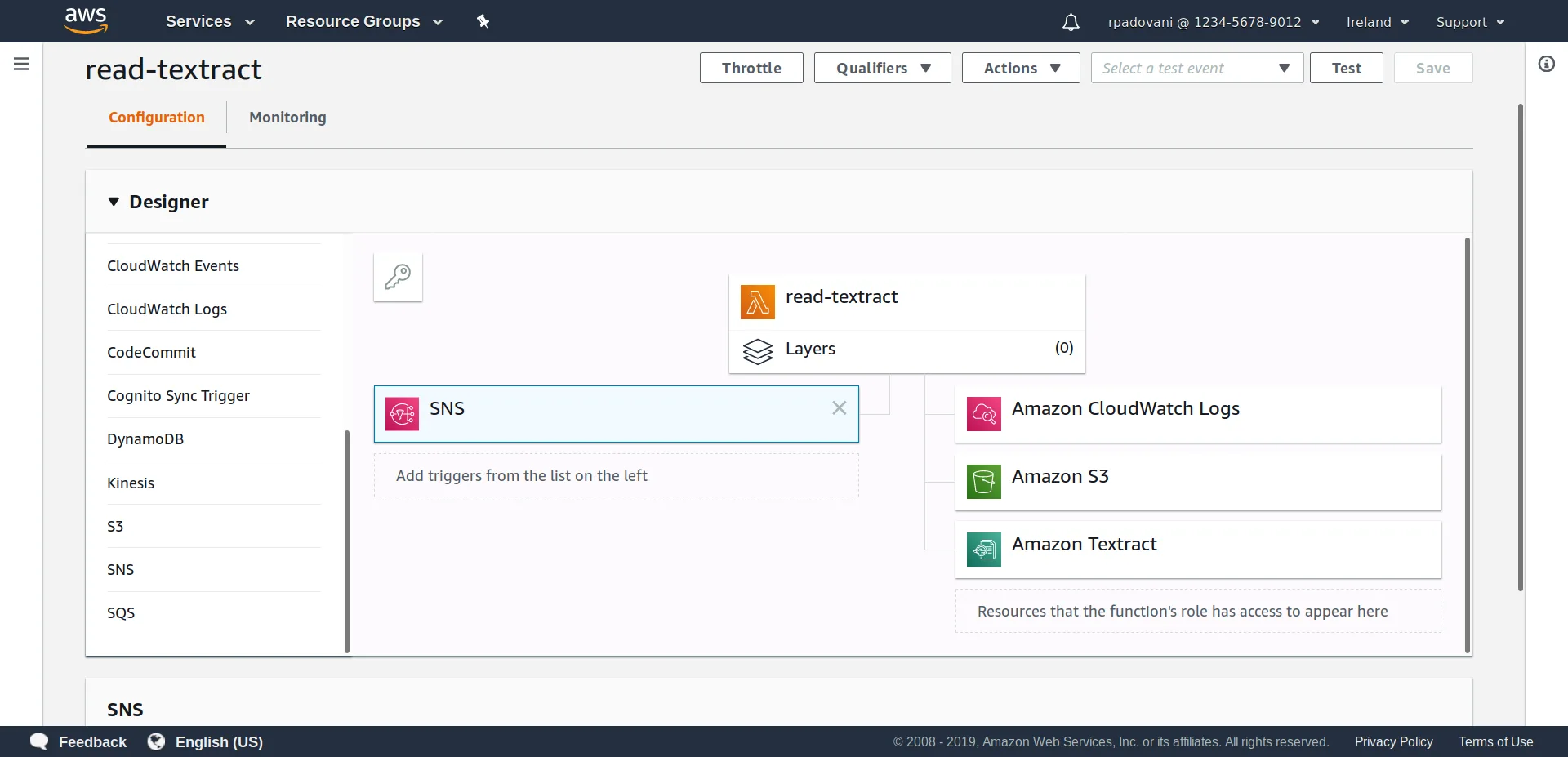Open the Qualifiers dropdown
Image resolution: width=1568 pixels, height=757 pixels.
coord(883,68)
